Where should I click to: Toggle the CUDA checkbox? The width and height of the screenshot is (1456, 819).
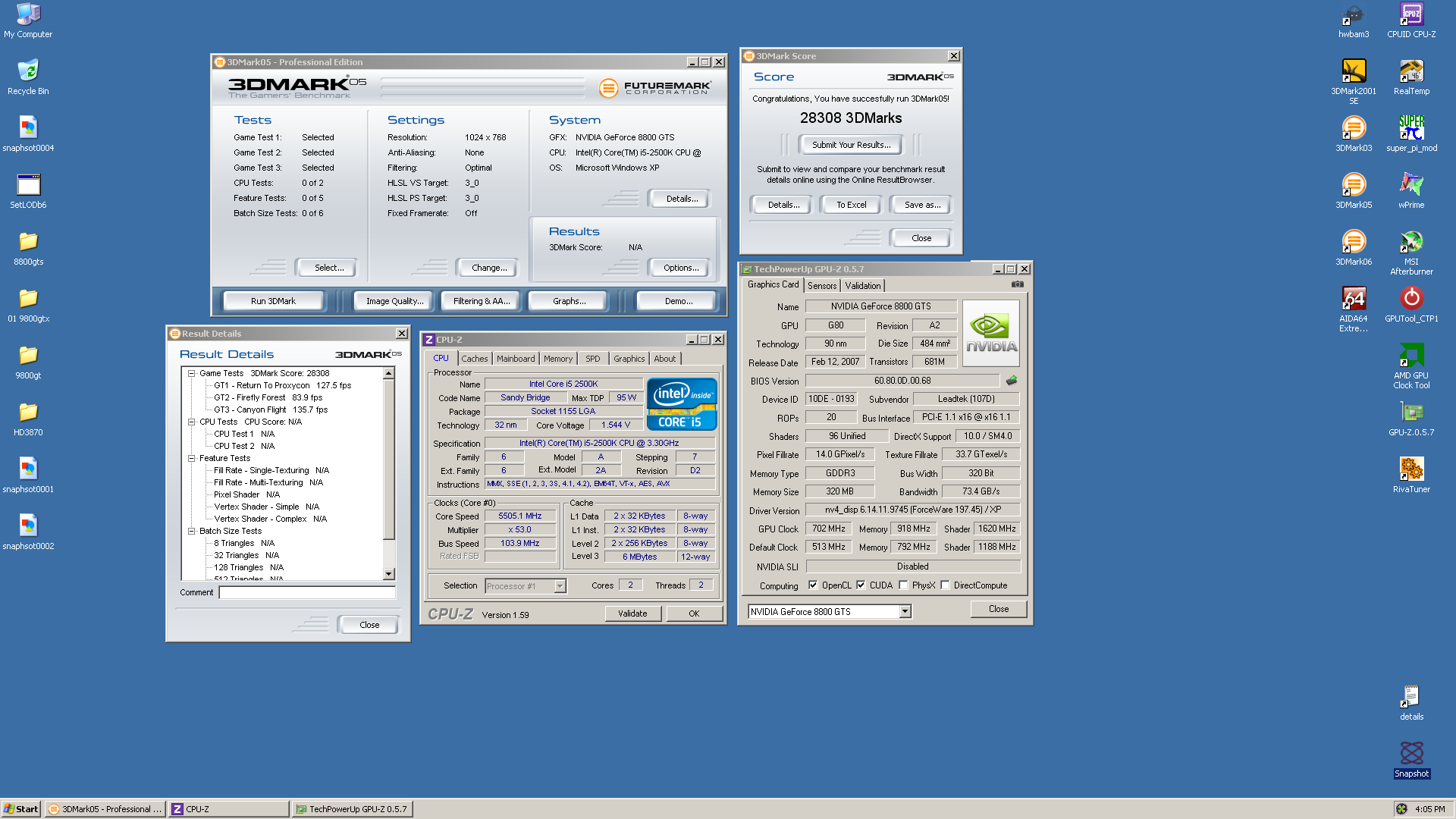[x=861, y=585]
